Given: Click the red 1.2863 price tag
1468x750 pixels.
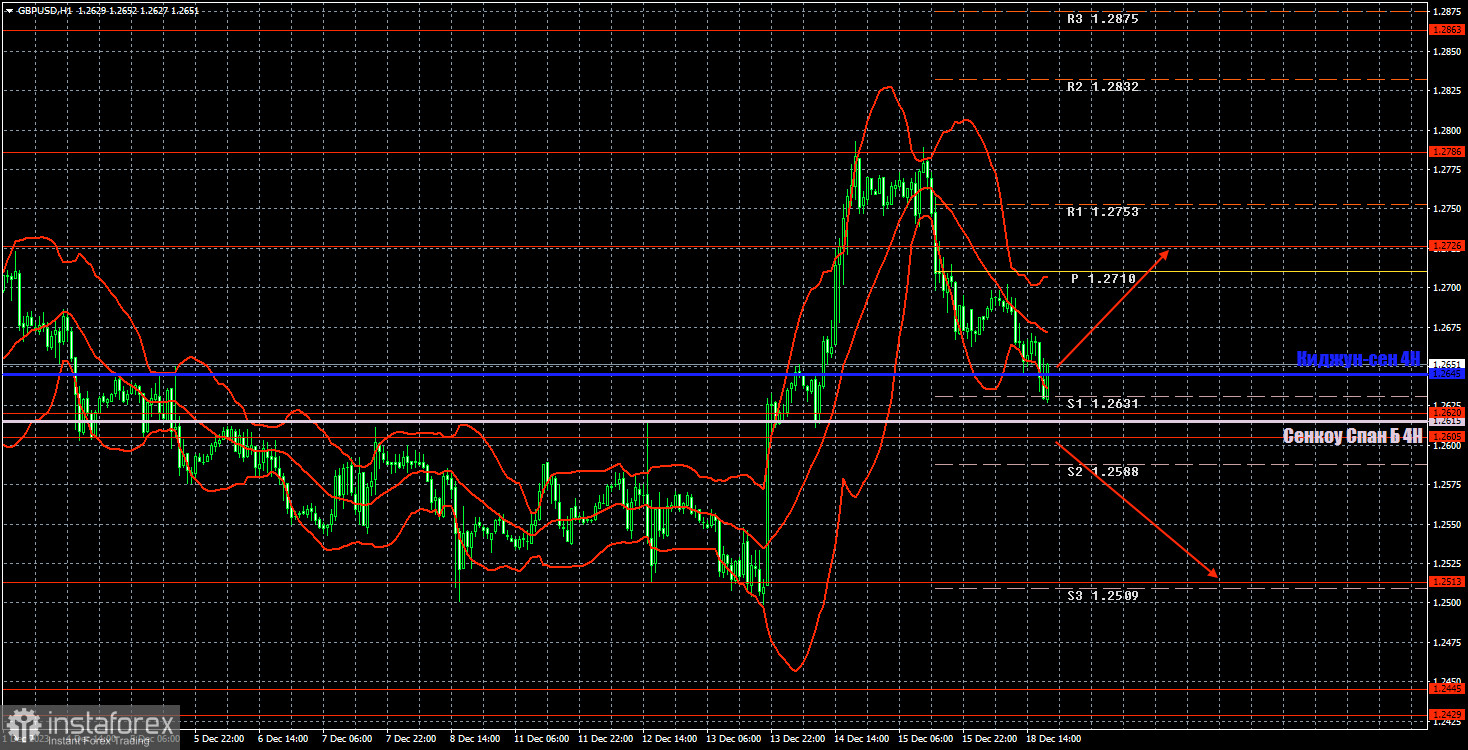Looking at the screenshot, I should pyautogui.click(x=1447, y=31).
